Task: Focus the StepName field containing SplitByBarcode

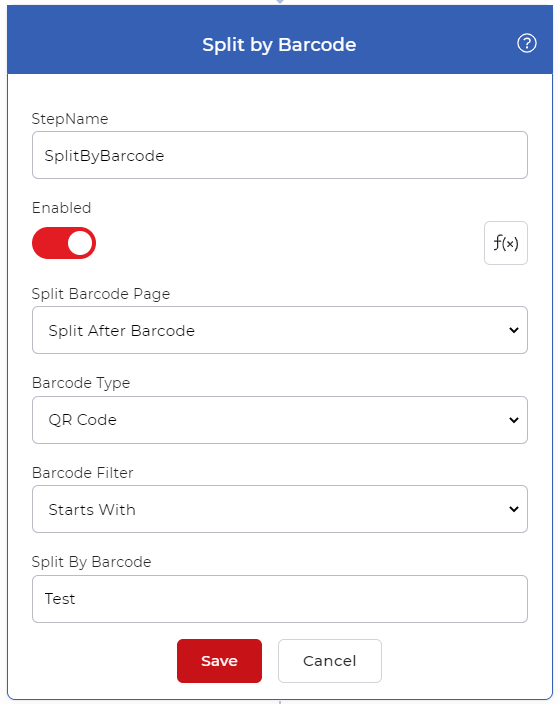Action: 280,155
